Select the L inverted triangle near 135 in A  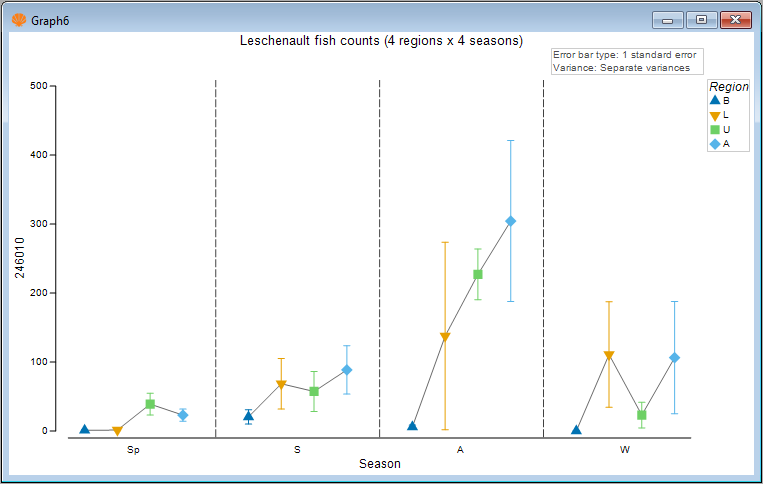click(x=445, y=337)
